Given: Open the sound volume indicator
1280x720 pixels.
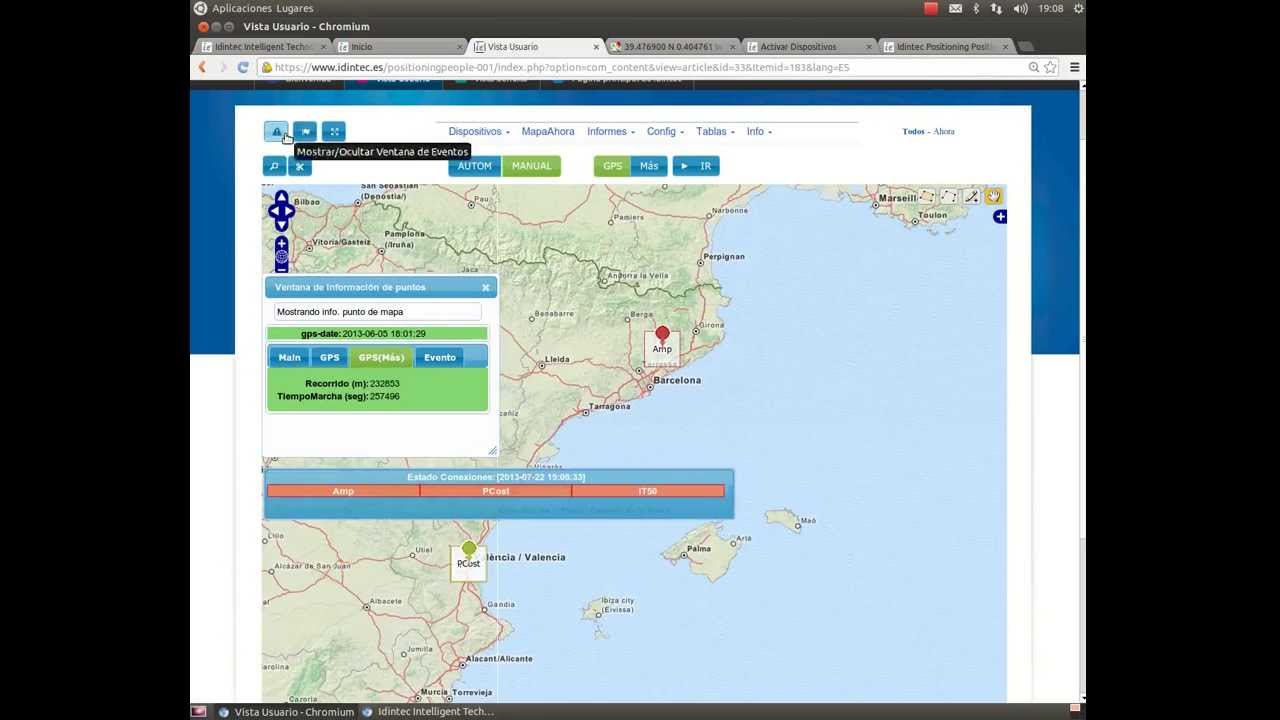Looking at the screenshot, I should 1020,8.
